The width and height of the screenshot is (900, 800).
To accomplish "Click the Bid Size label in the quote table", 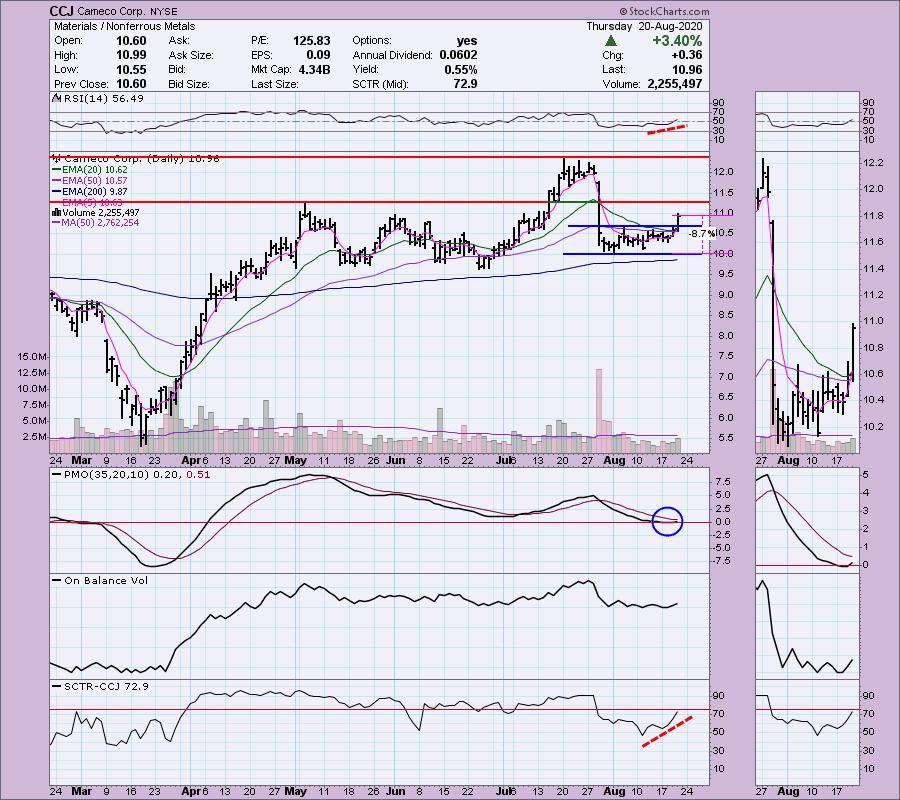I will (188, 84).
